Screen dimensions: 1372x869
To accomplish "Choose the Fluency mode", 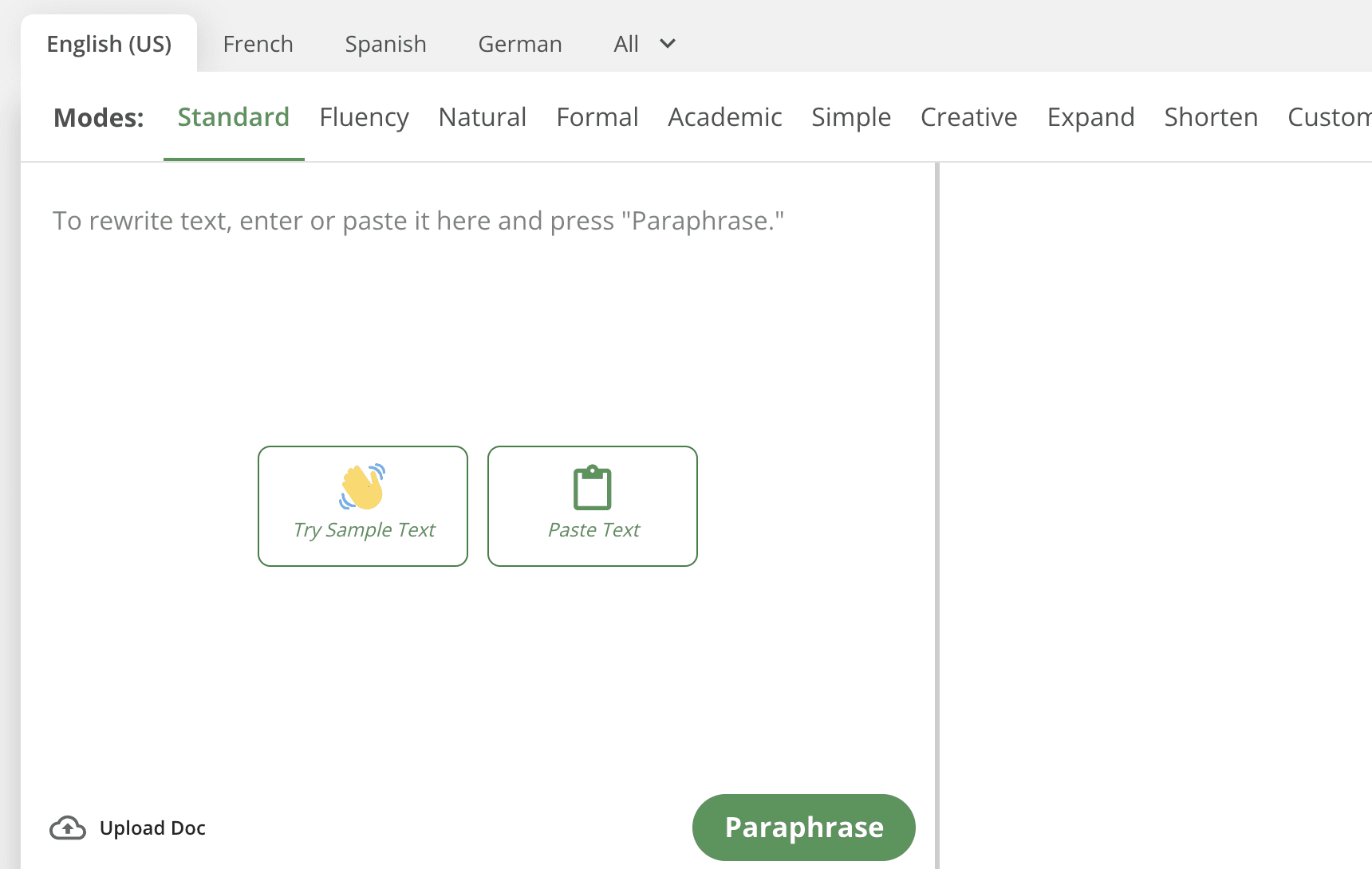I will [x=365, y=117].
